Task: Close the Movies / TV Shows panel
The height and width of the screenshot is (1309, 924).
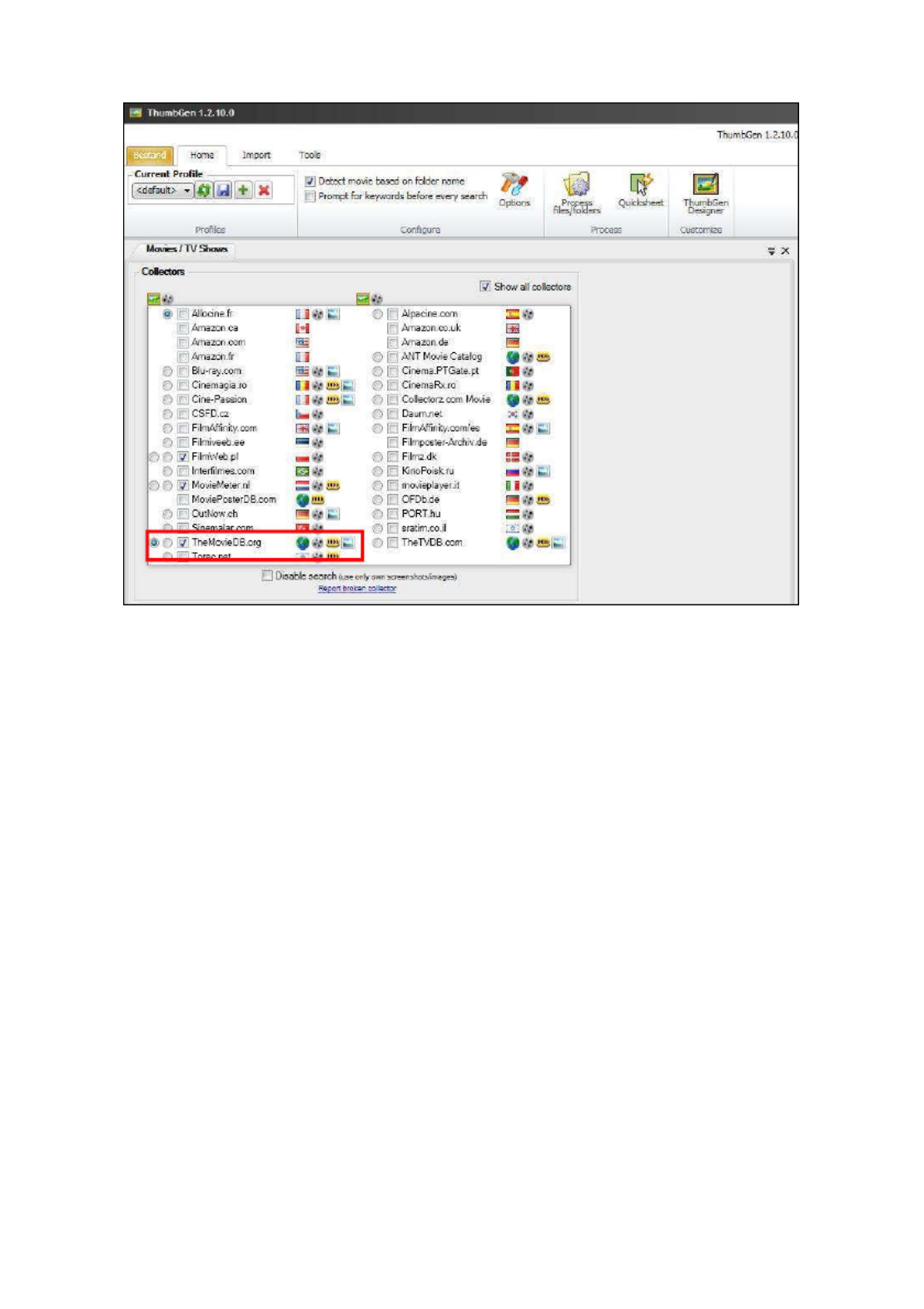Action: pos(785,251)
